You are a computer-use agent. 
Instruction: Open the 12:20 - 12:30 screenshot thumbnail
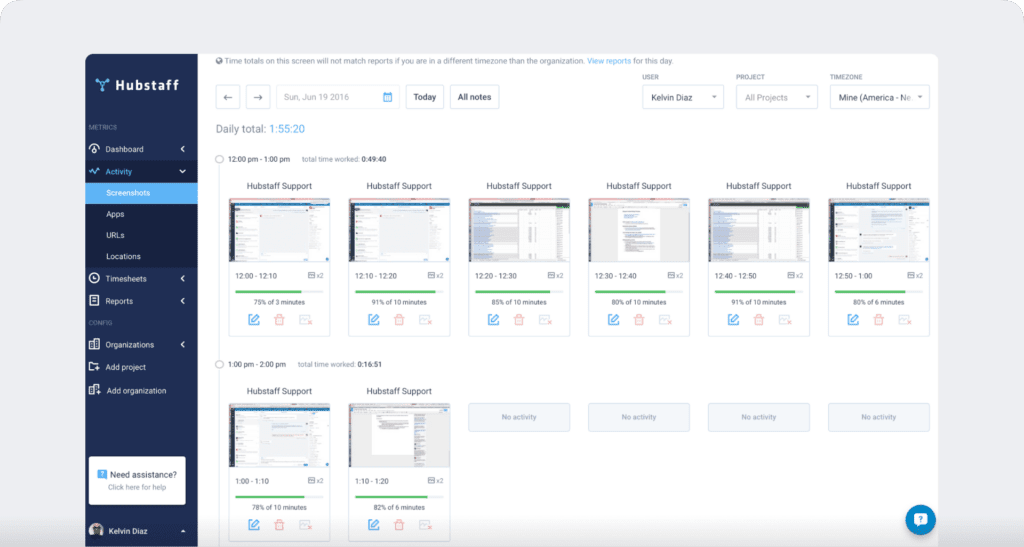point(519,230)
